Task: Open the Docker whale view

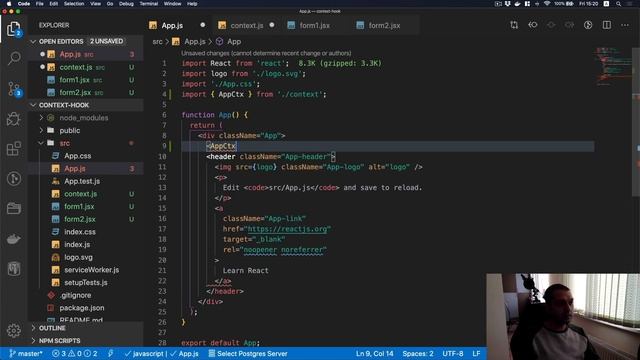Action: point(14,239)
